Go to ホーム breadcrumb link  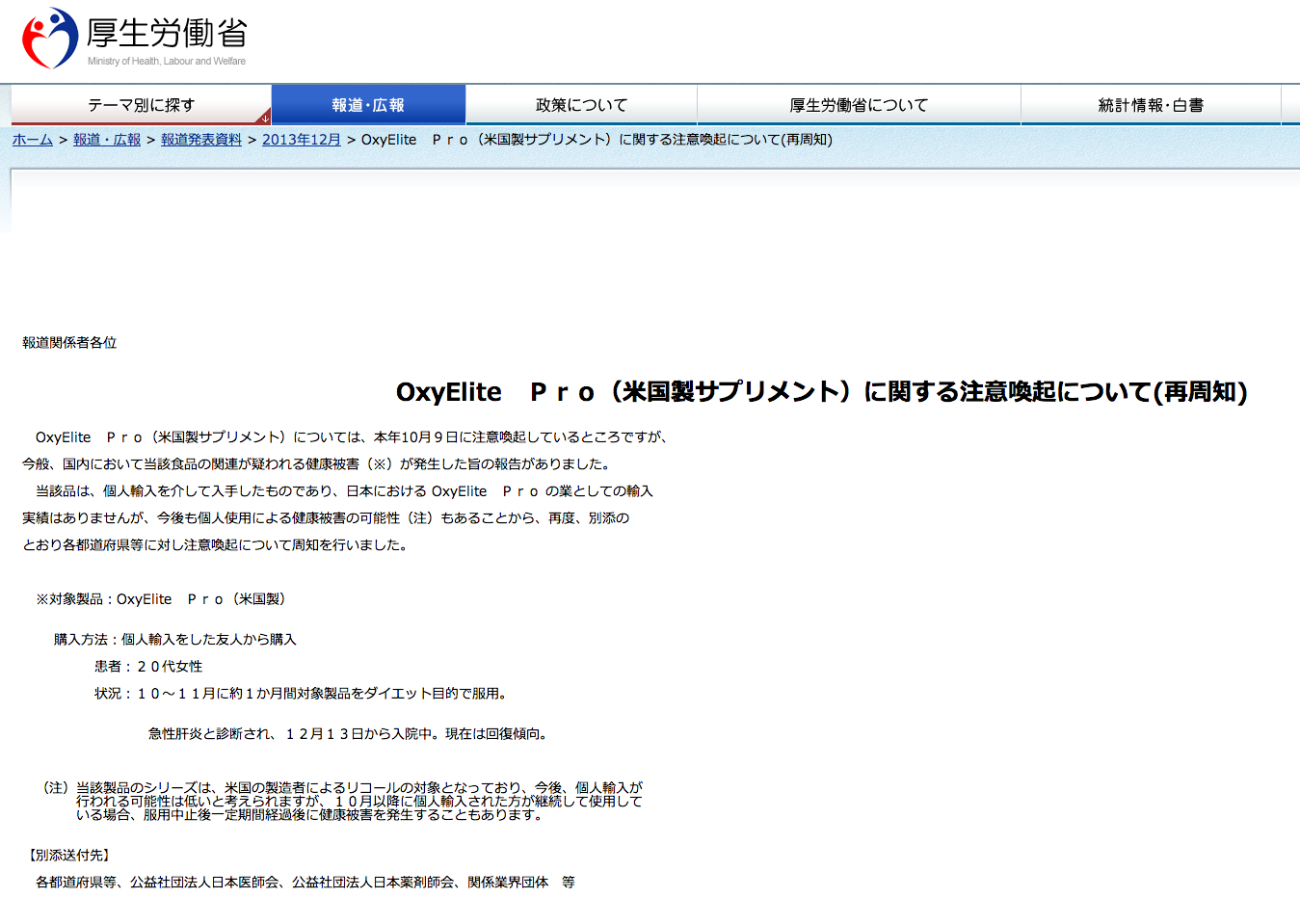[33, 140]
